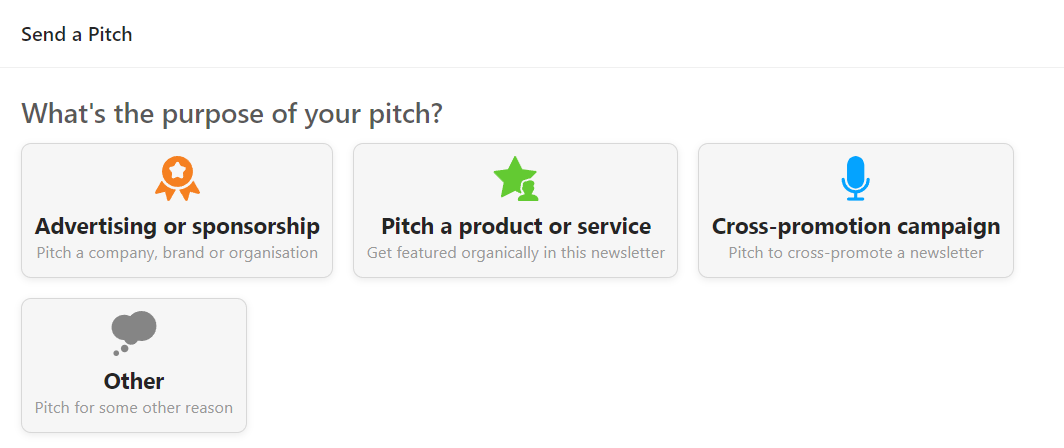Click the green star icon
The image size is (1064, 448).
513,176
